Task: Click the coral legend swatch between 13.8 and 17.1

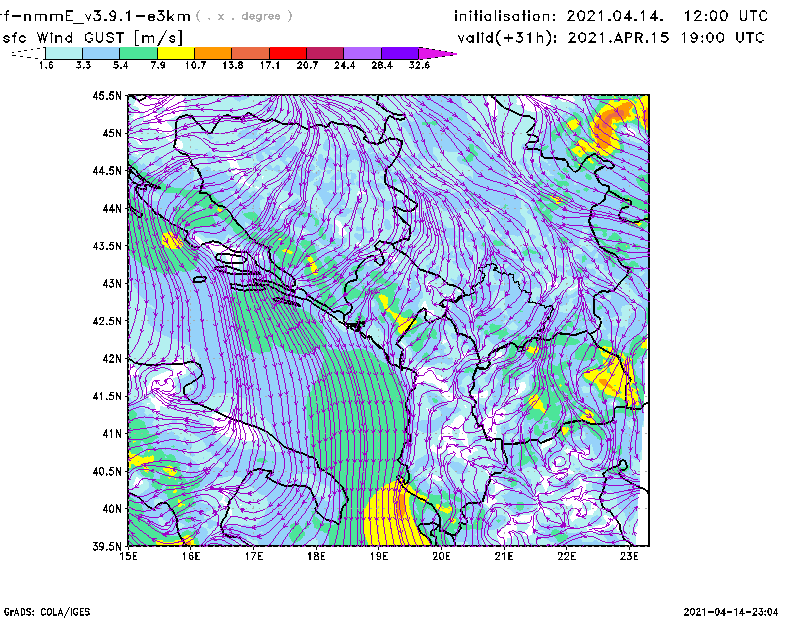Action: tap(250, 53)
